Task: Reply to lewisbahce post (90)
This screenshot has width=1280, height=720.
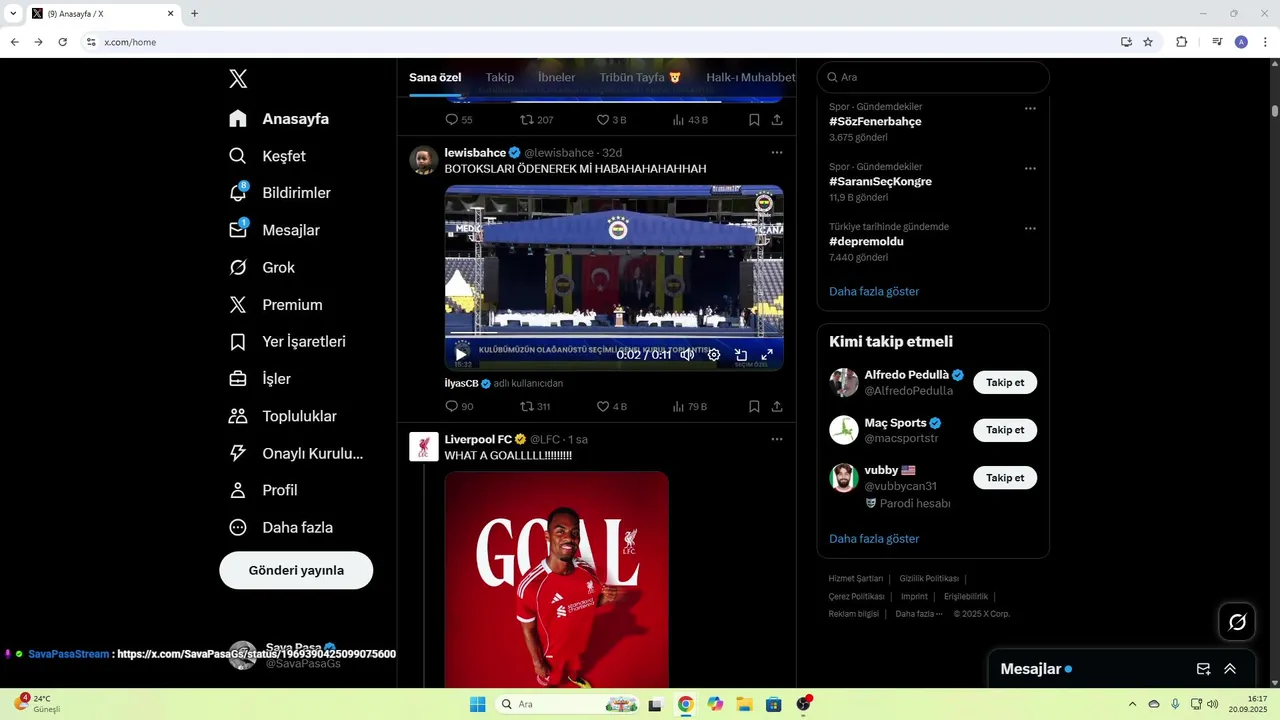Action: click(459, 407)
